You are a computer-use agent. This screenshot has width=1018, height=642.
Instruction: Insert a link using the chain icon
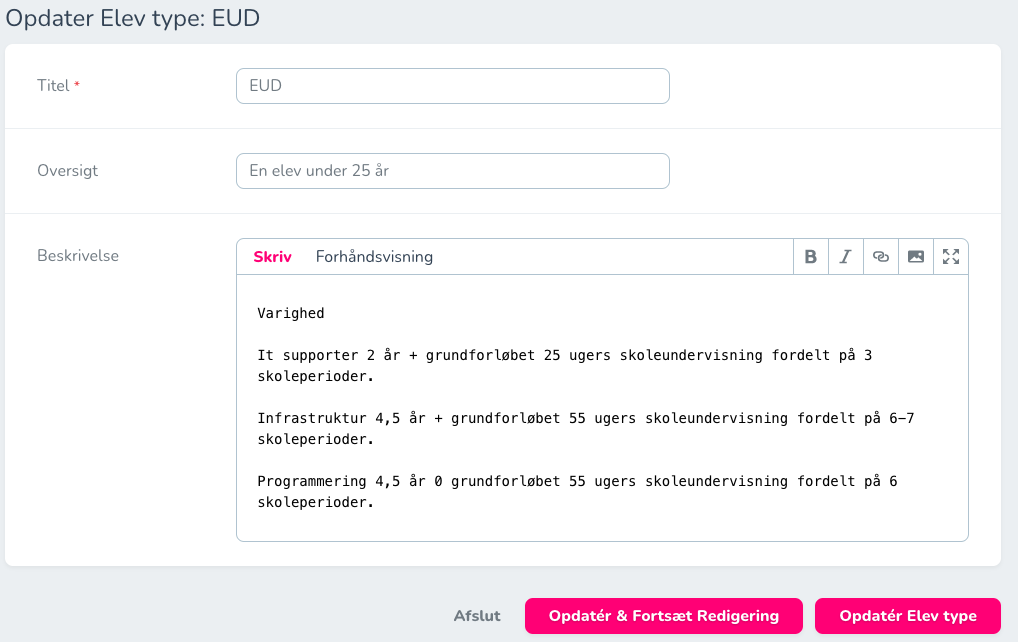(x=881, y=257)
